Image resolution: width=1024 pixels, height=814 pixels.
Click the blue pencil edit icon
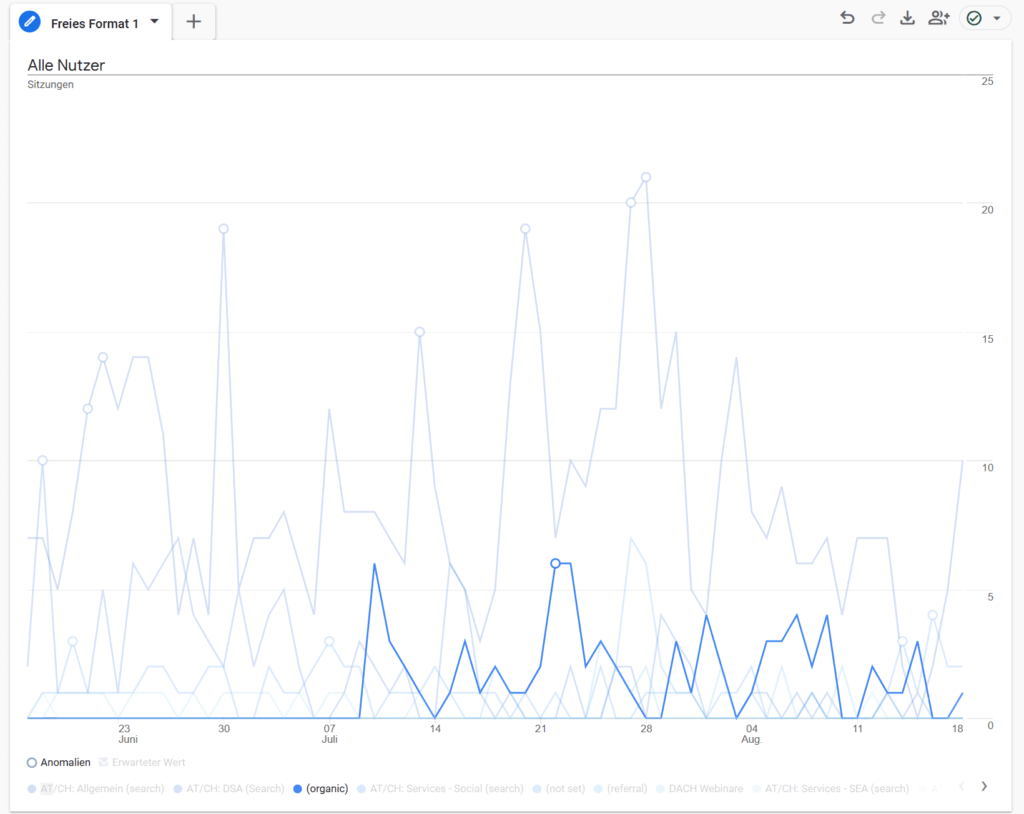coord(30,22)
